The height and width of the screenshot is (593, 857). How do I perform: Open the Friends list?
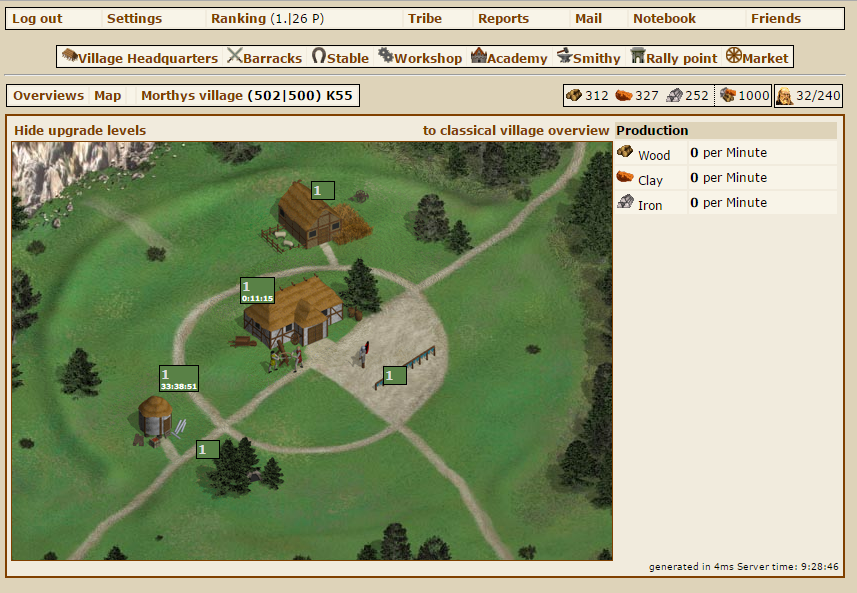click(776, 19)
